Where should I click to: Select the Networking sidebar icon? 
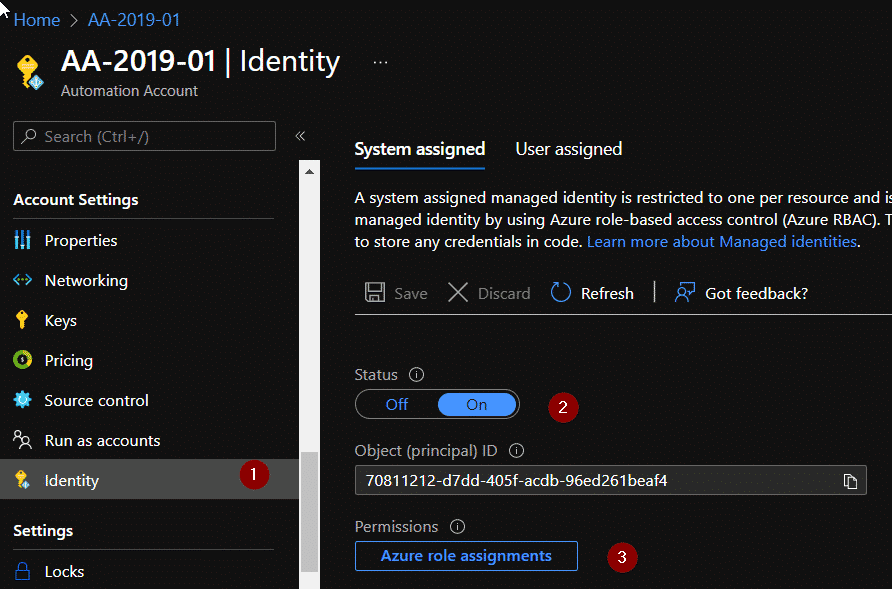pos(22,280)
